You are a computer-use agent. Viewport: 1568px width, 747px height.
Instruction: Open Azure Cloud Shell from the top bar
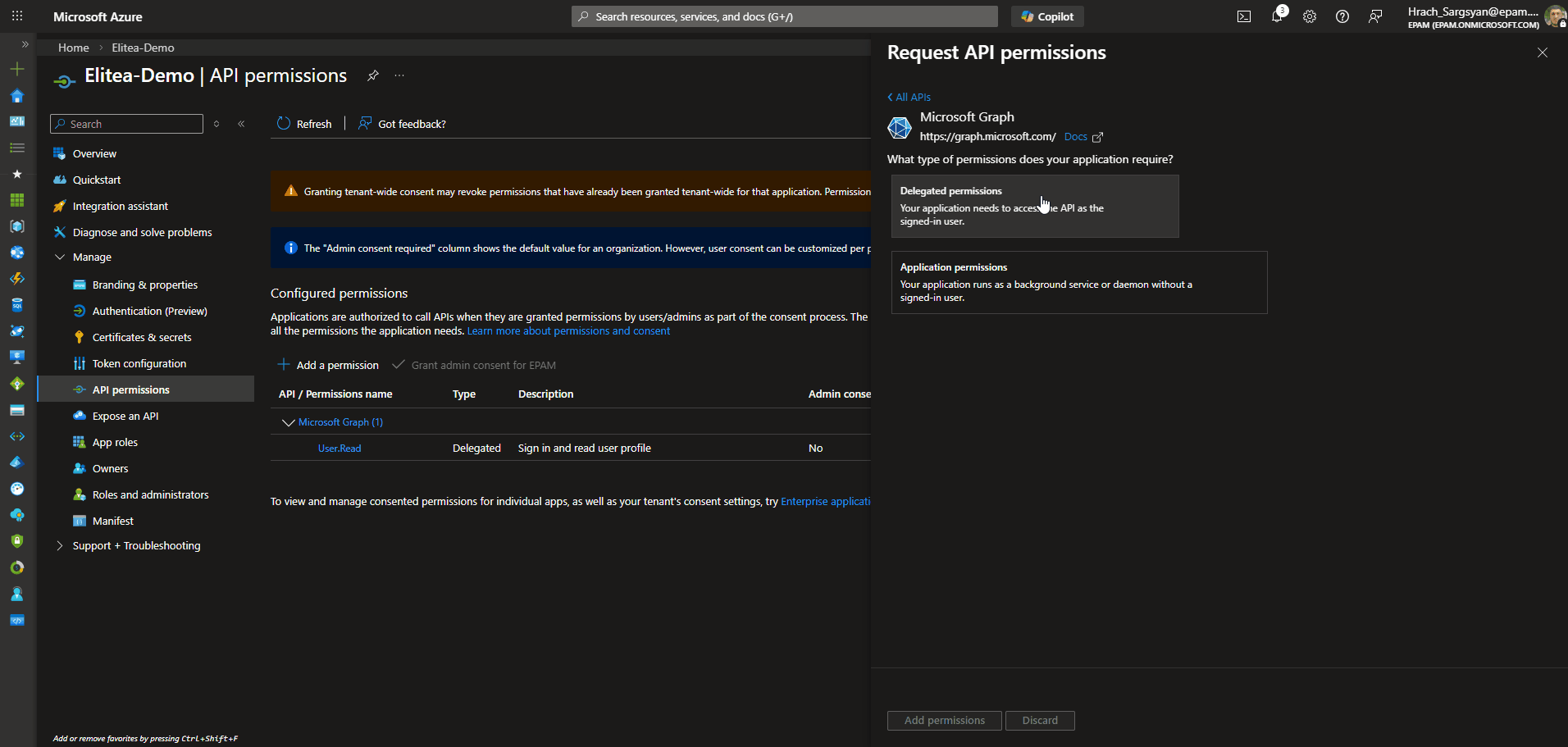[1244, 16]
